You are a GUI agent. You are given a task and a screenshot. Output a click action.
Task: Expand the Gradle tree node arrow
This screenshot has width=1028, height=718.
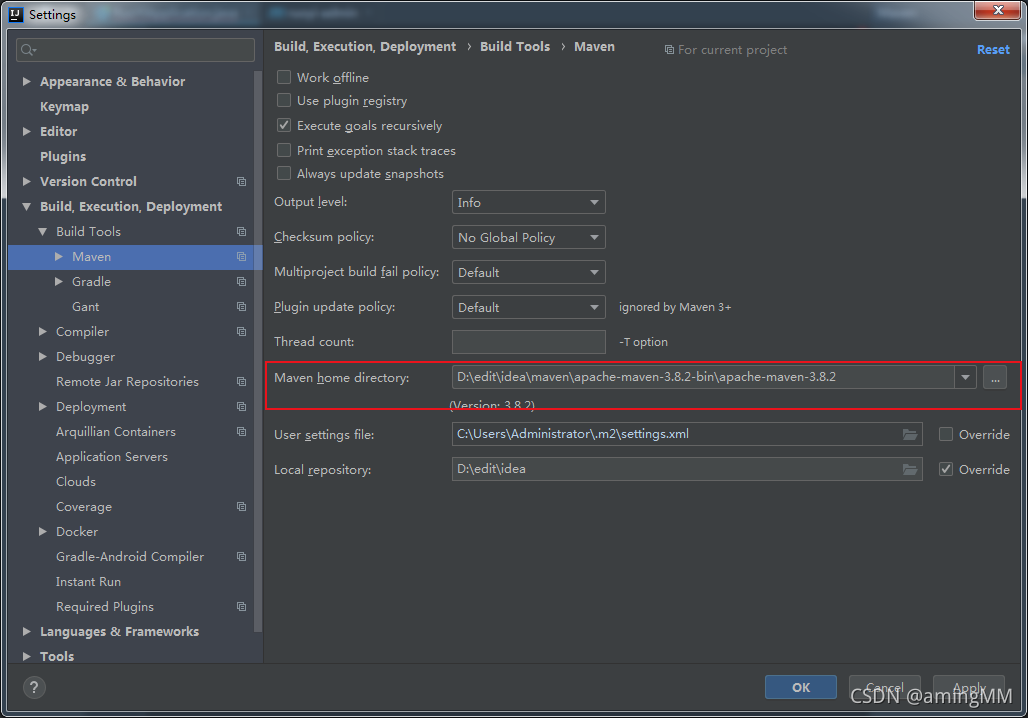point(58,281)
